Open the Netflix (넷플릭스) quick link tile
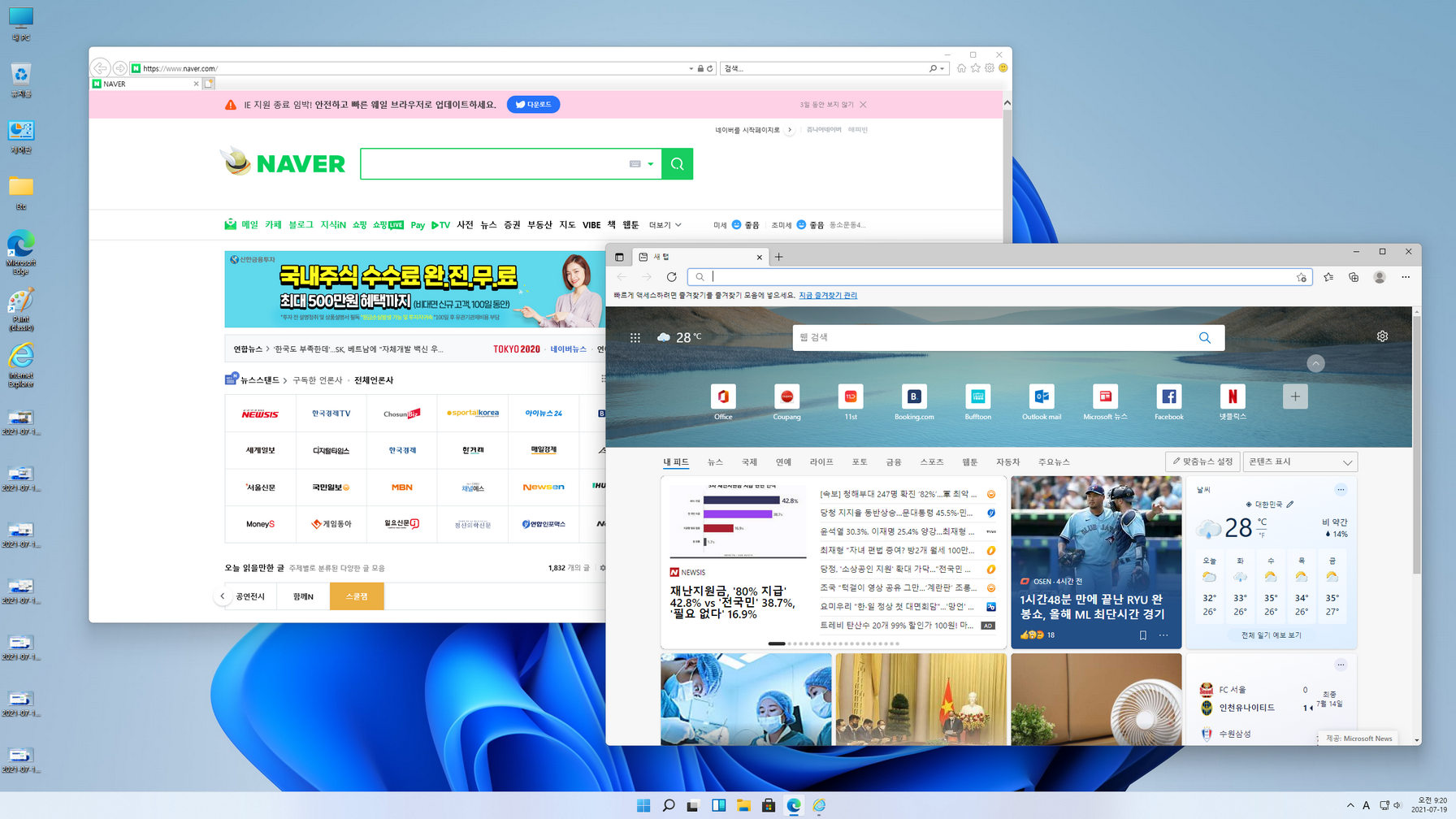This screenshot has height=819, width=1456. click(x=1232, y=402)
